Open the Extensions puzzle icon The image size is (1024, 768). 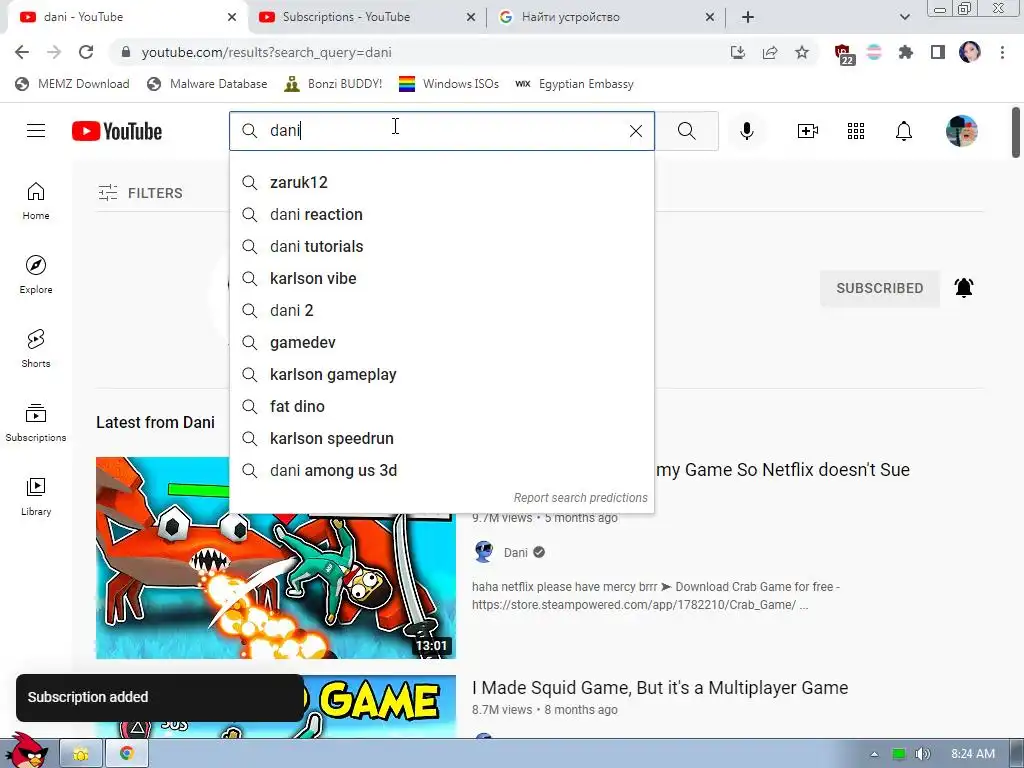coord(905,52)
